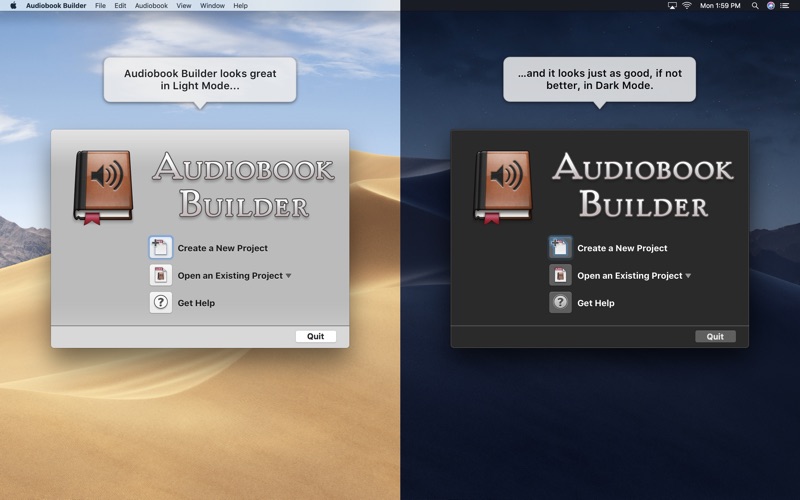Expand Open an Existing Project arrow in dark window
This screenshot has width=800, height=500.
688,276
